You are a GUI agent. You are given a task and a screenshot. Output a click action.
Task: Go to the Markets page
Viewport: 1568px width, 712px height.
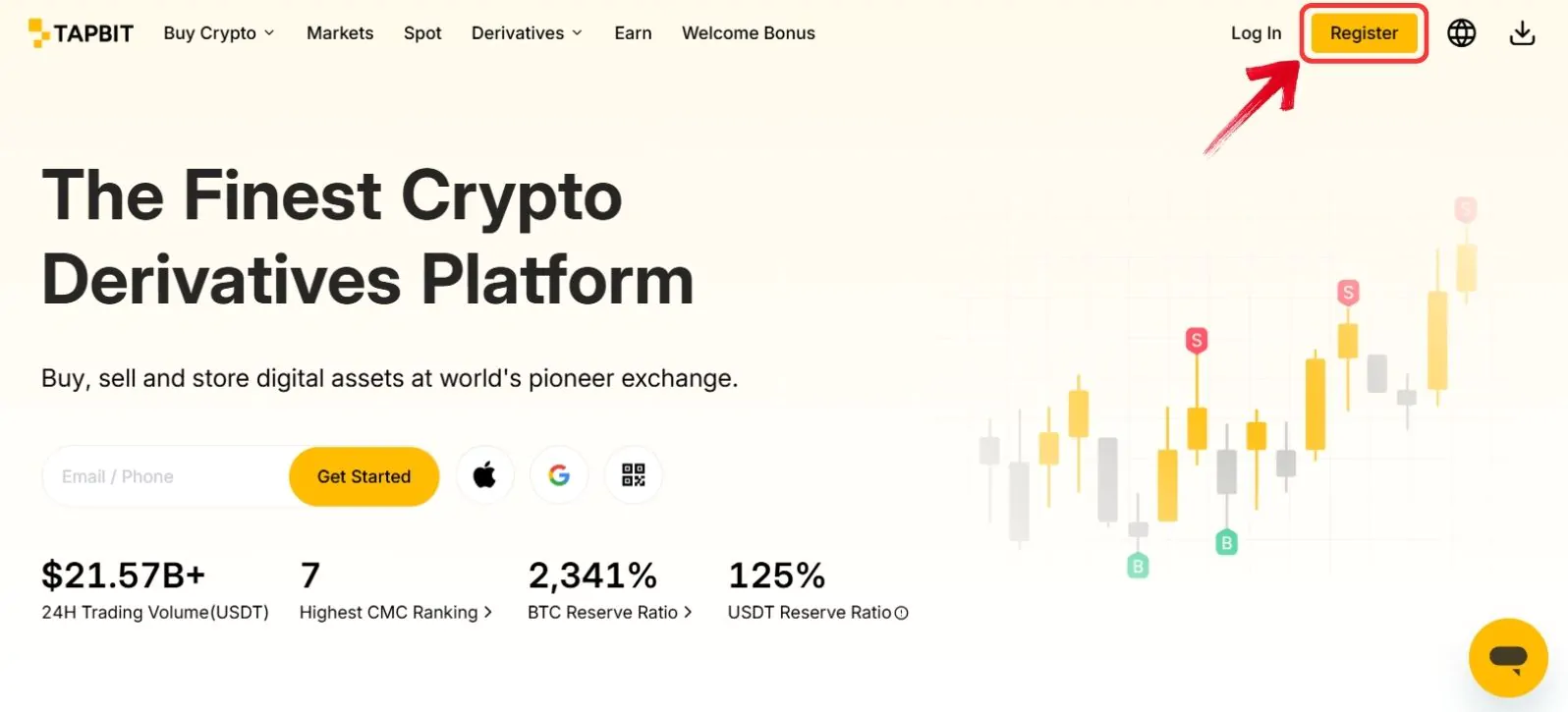pyautogui.click(x=340, y=33)
